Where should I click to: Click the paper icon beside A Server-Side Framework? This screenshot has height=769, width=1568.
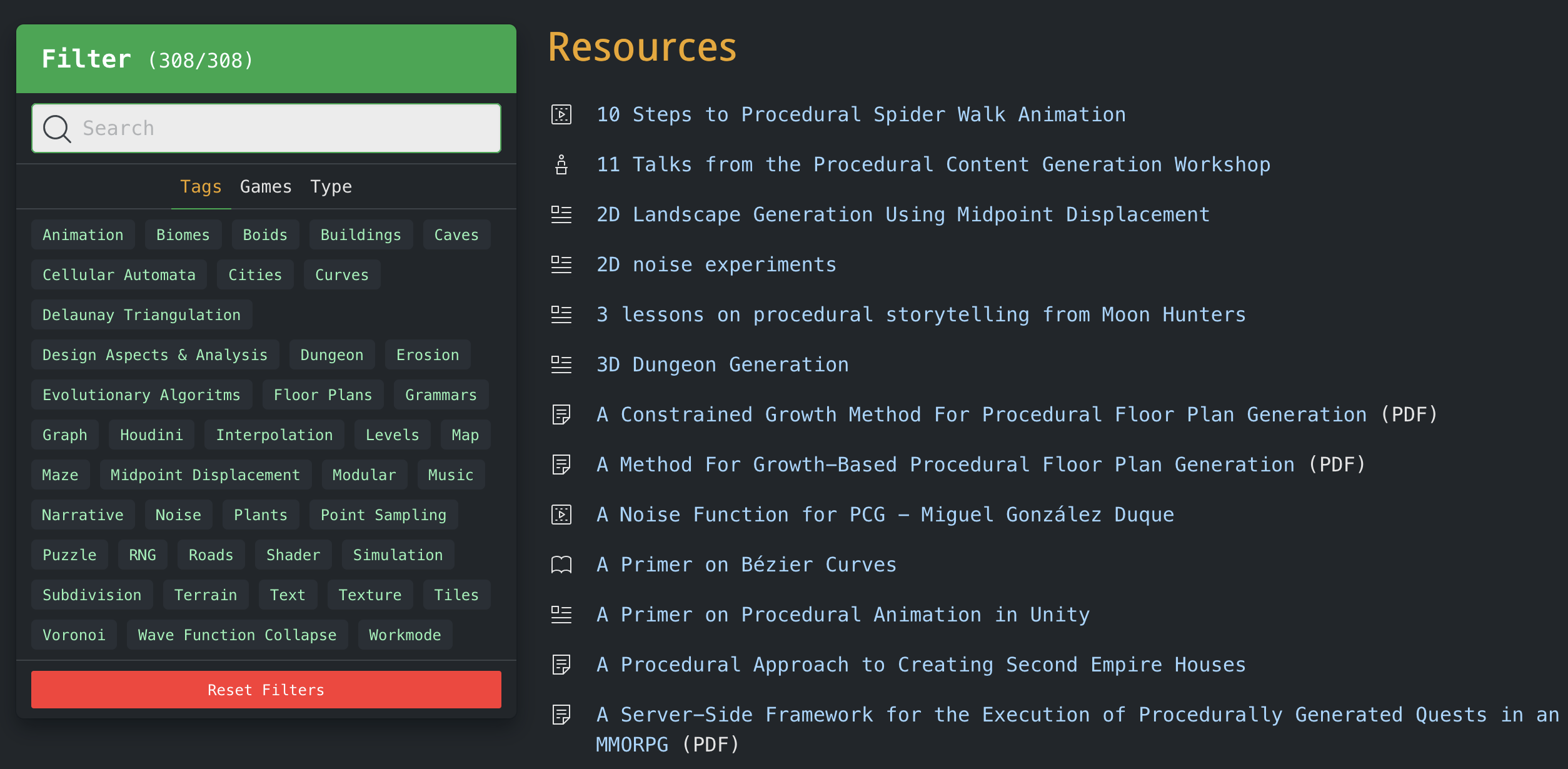561,715
